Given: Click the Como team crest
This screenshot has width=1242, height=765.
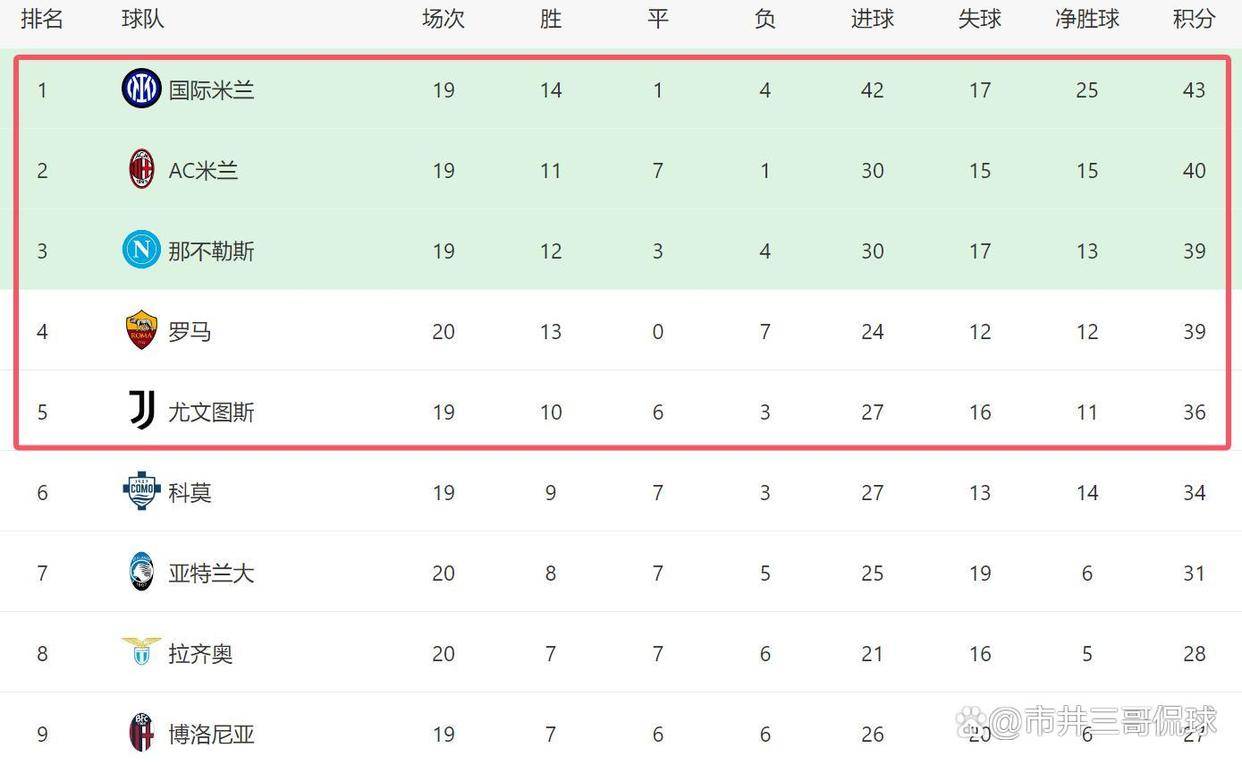Looking at the screenshot, I should pyautogui.click(x=141, y=492).
